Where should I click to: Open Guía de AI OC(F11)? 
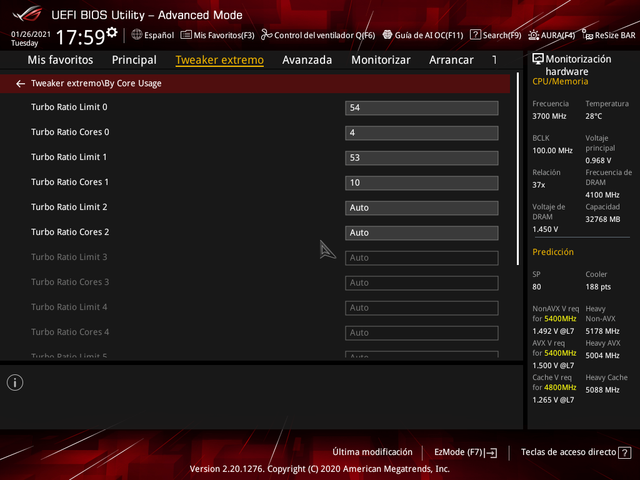(423, 35)
